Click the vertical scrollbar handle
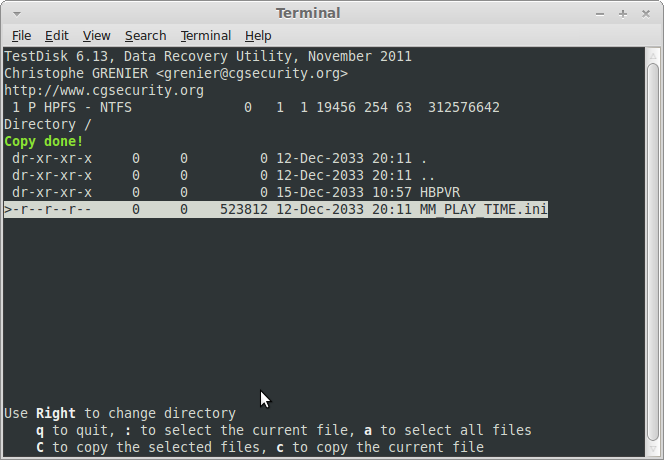 point(653,252)
